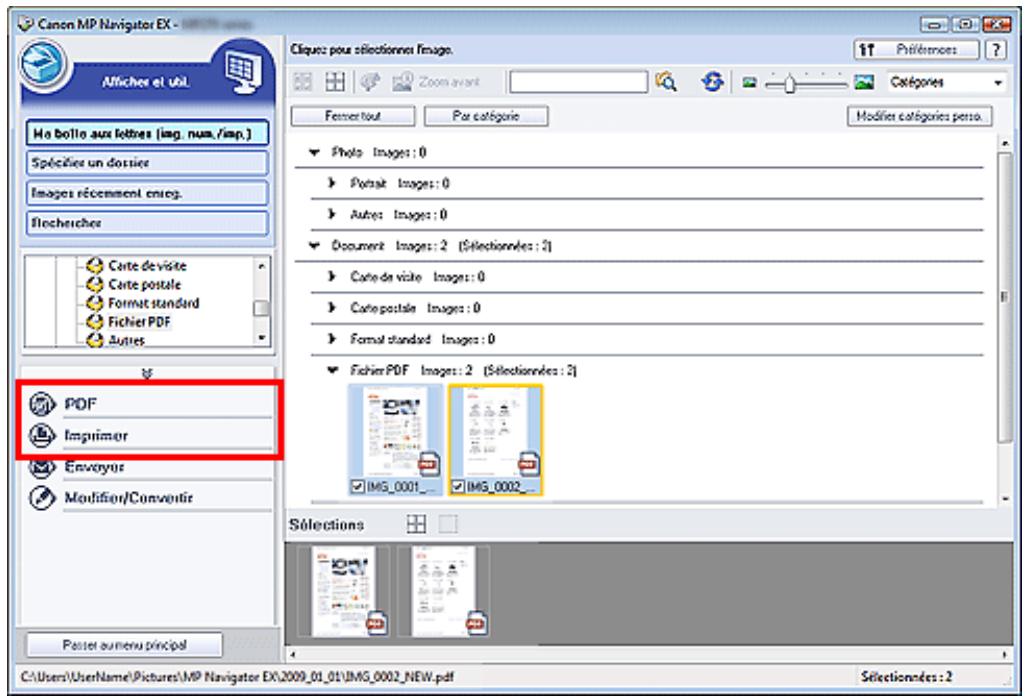Click the Zoom avant icon
This screenshot has width=1026, height=698.
click(402, 82)
